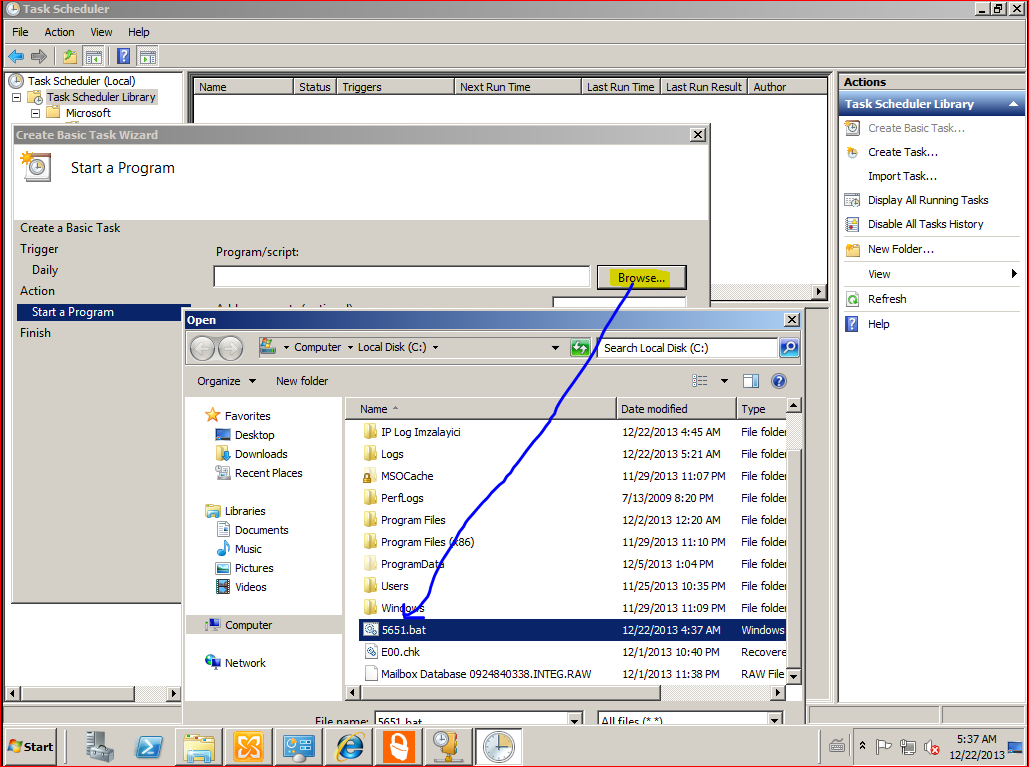Collapse the Task Scheduler Library actions section

[x=1013, y=104]
